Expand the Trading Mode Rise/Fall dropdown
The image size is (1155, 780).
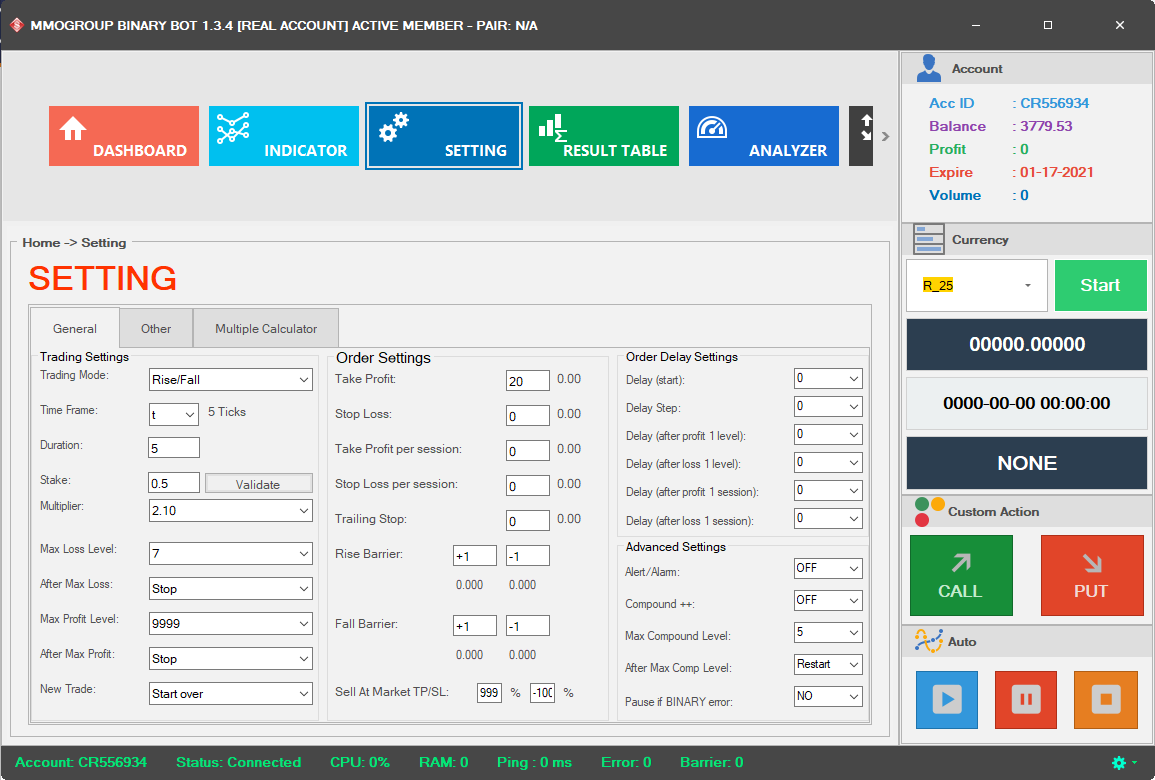(x=230, y=380)
